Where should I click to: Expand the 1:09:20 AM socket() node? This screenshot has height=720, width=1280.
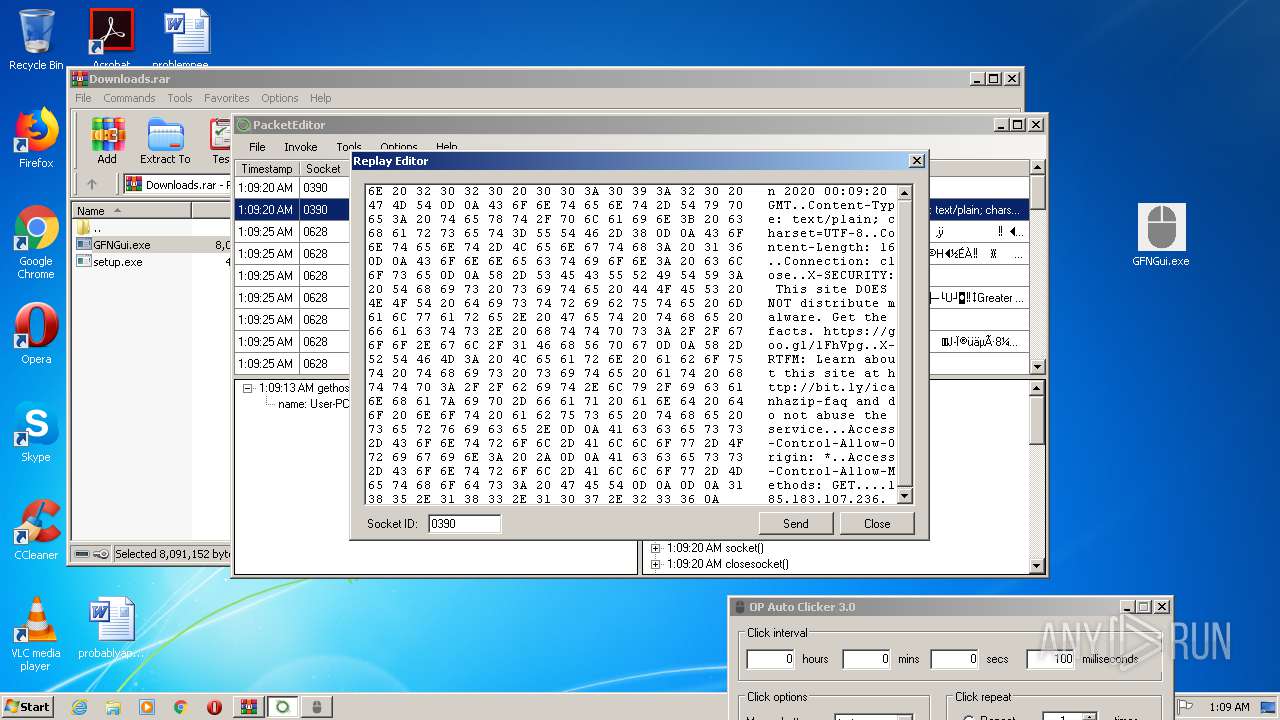point(656,548)
